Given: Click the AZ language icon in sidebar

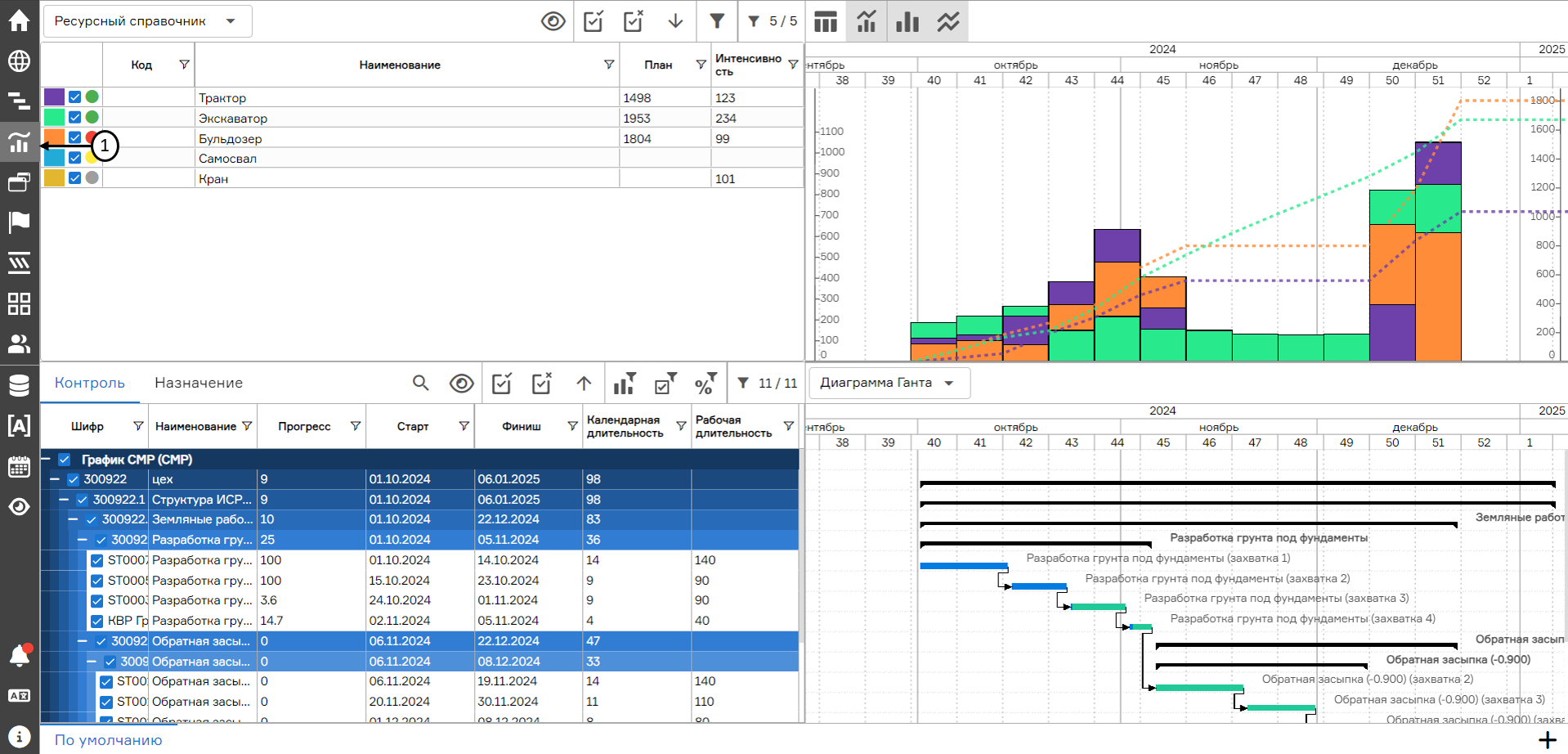Looking at the screenshot, I should (x=19, y=696).
